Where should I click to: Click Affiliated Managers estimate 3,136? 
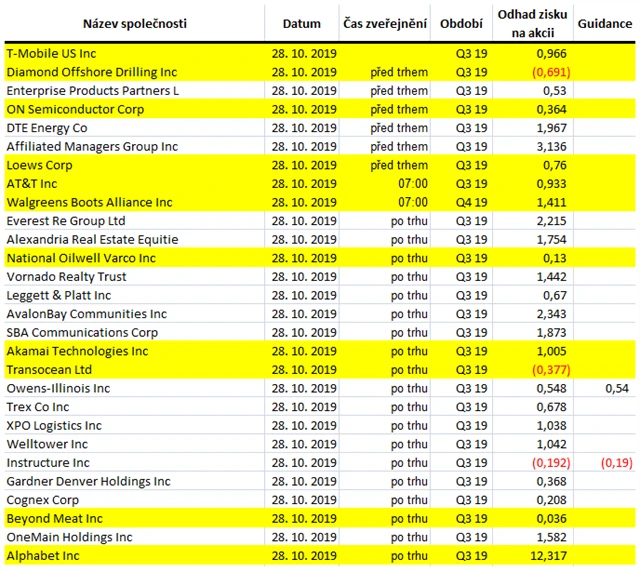click(551, 147)
